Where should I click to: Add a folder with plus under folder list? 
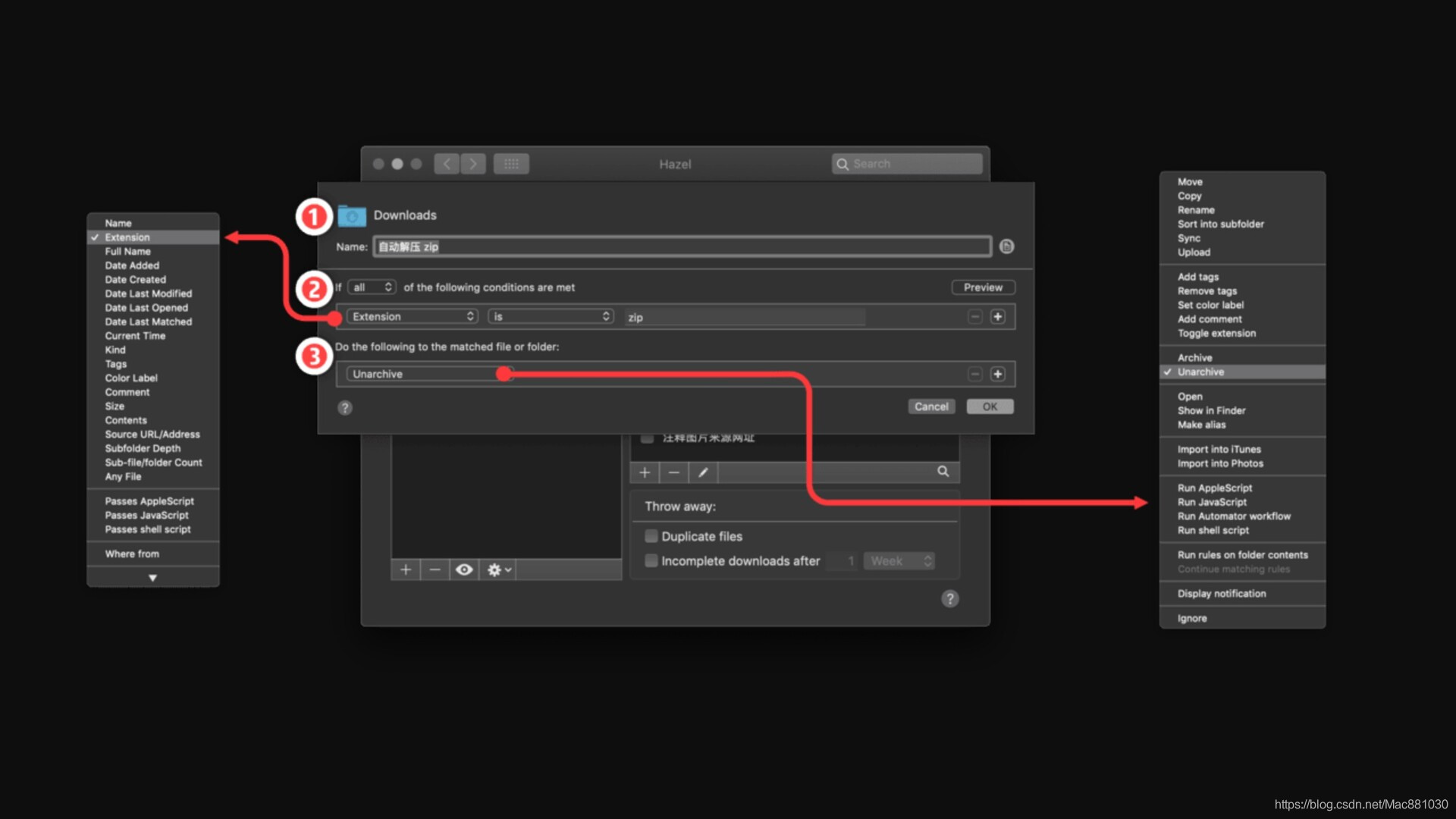point(406,570)
